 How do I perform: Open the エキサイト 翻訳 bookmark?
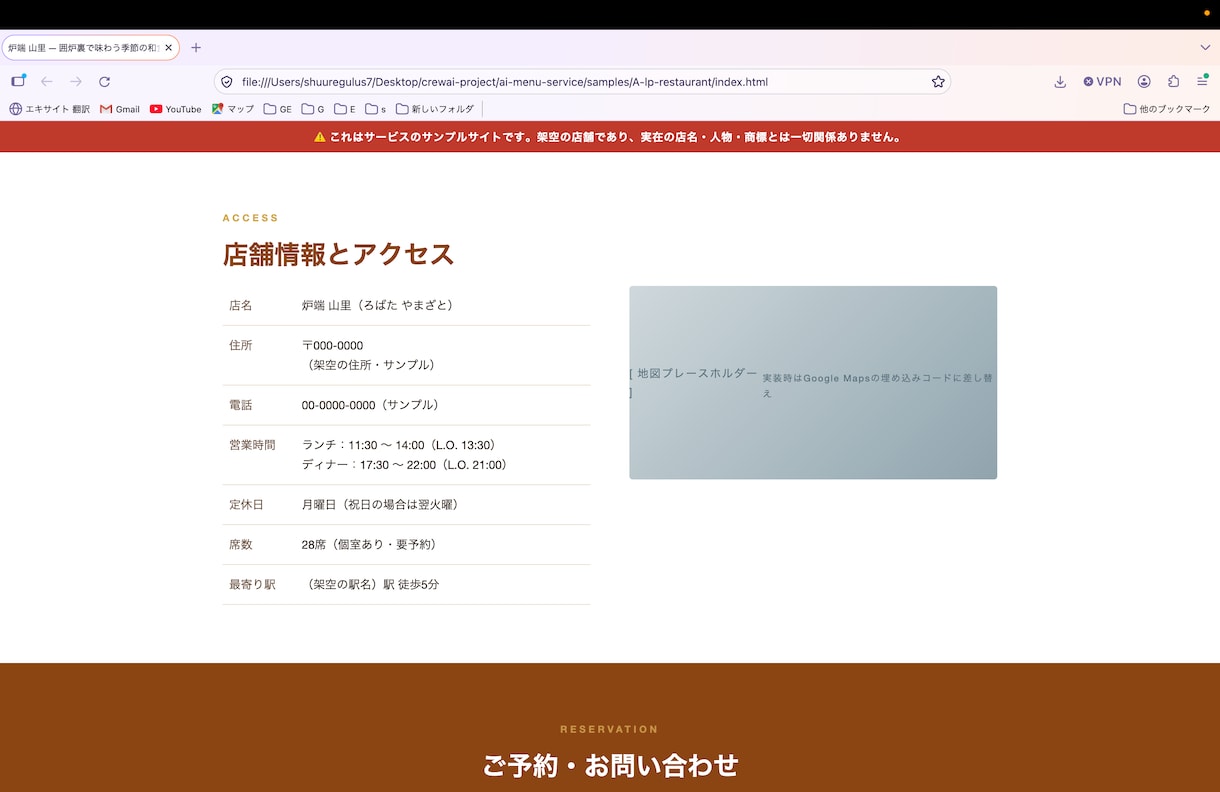(x=49, y=109)
